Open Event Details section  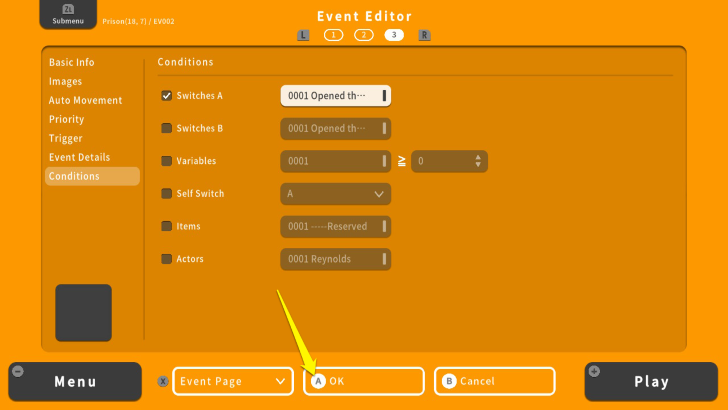[79, 157]
